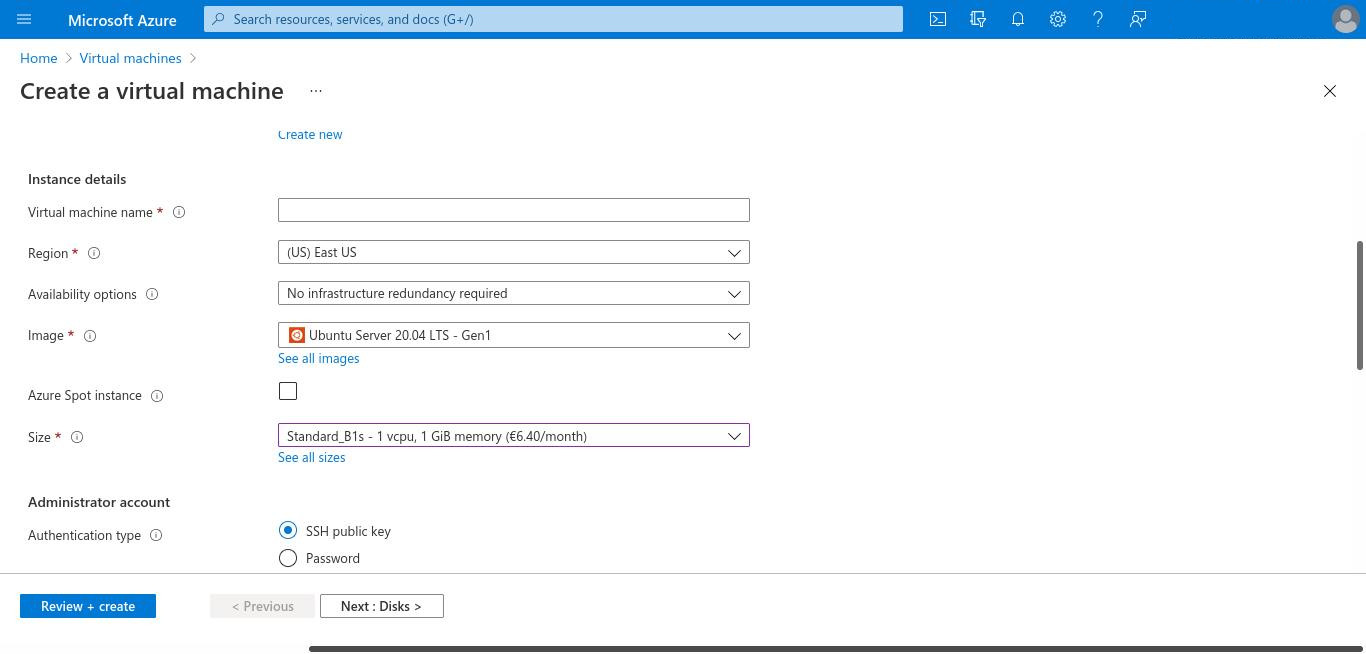Show info tooltip for Size
The image size is (1366, 654).
click(x=77, y=437)
